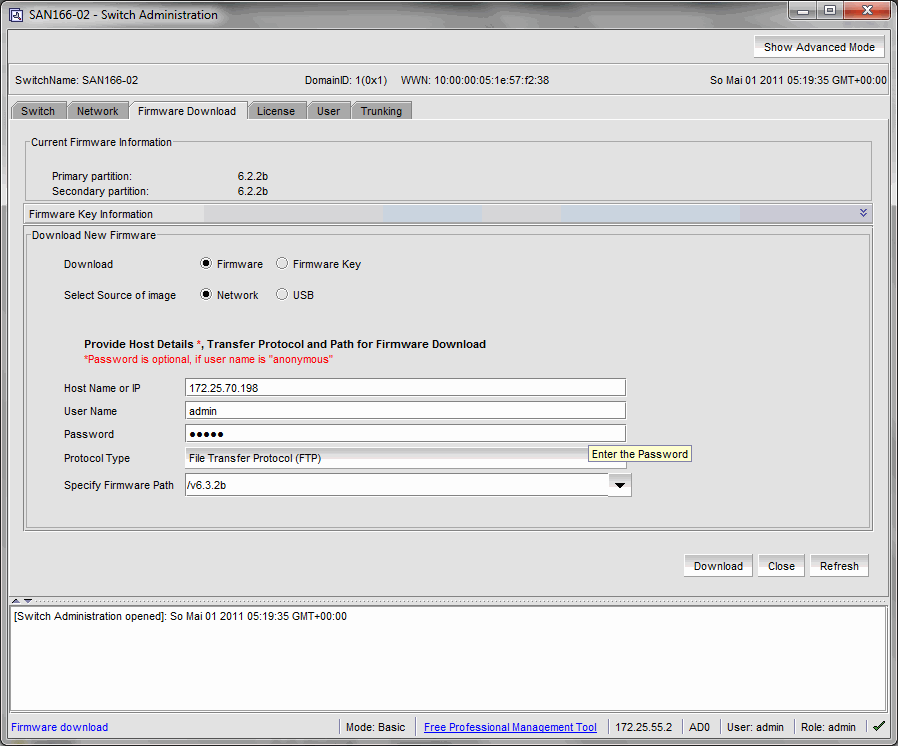This screenshot has width=898, height=746.
Task: Open the Free Professional Management Tool link
Action: tap(510, 727)
